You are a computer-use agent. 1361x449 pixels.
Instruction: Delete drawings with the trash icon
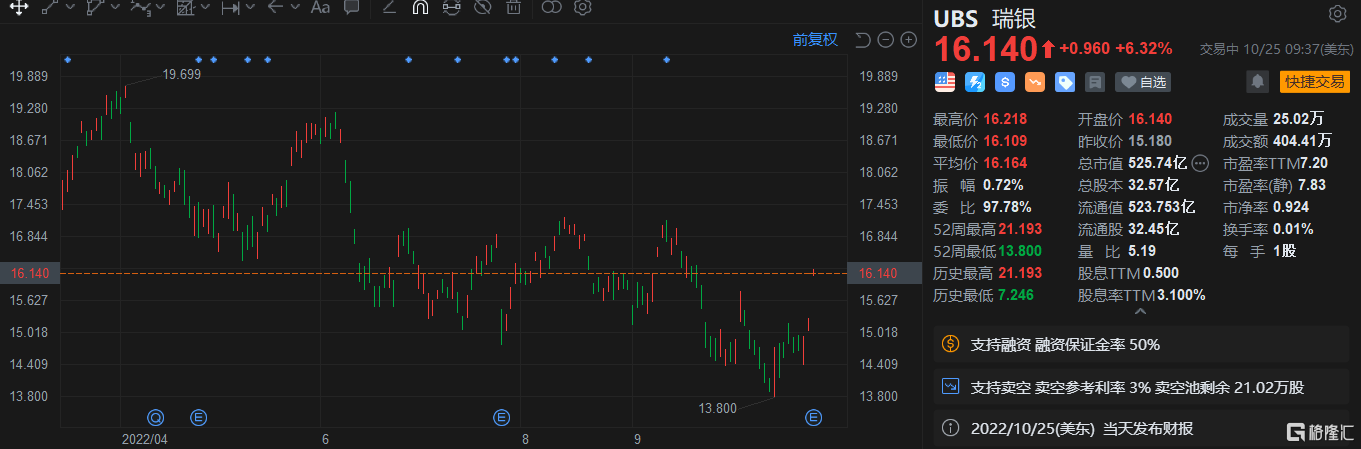tap(513, 8)
